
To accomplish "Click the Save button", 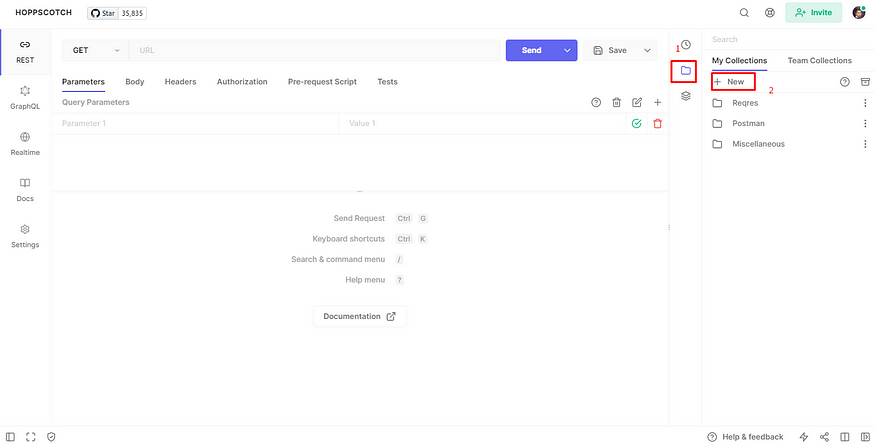I will click(610, 50).
